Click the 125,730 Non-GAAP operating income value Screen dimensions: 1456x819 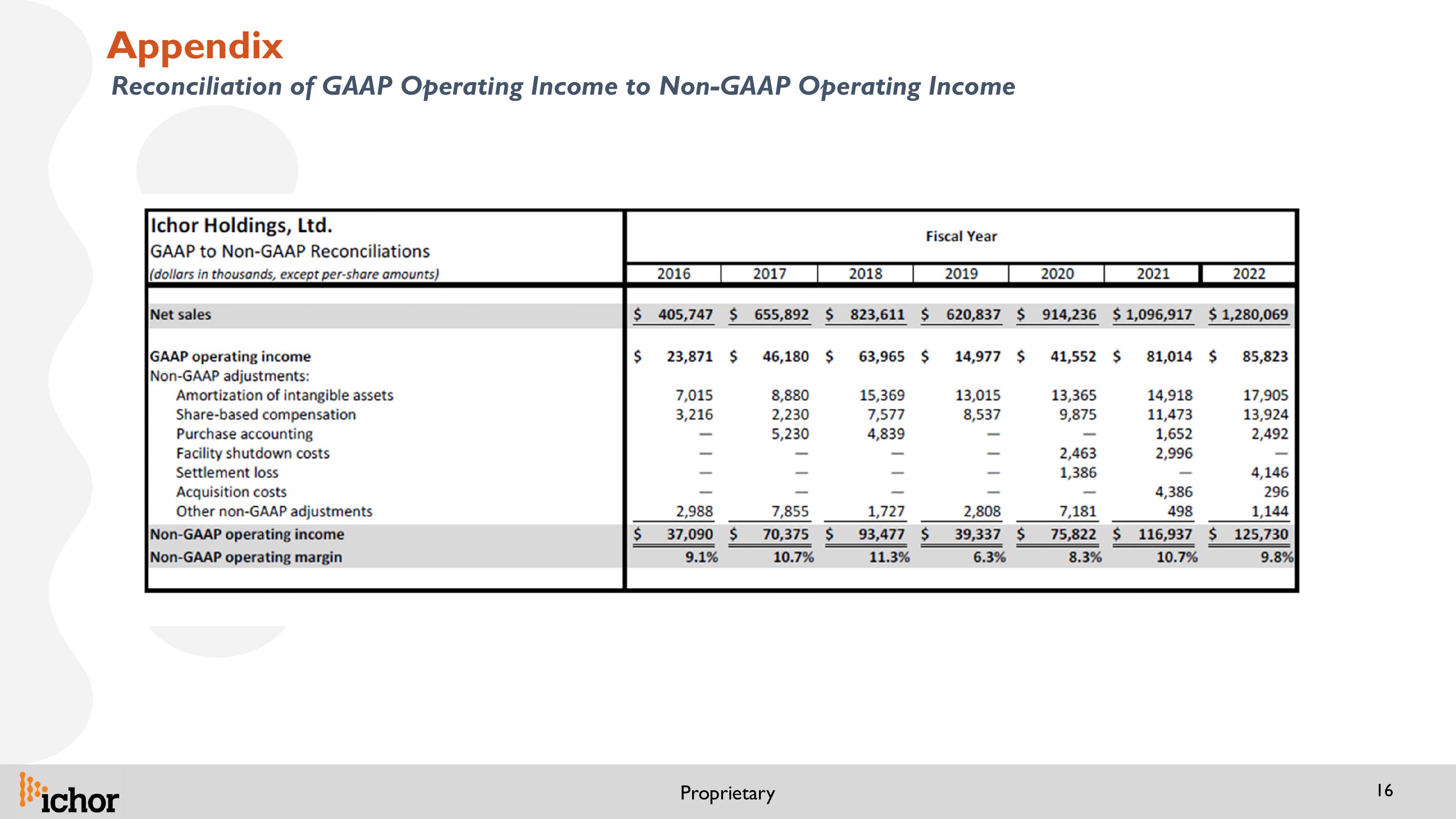point(1261,534)
